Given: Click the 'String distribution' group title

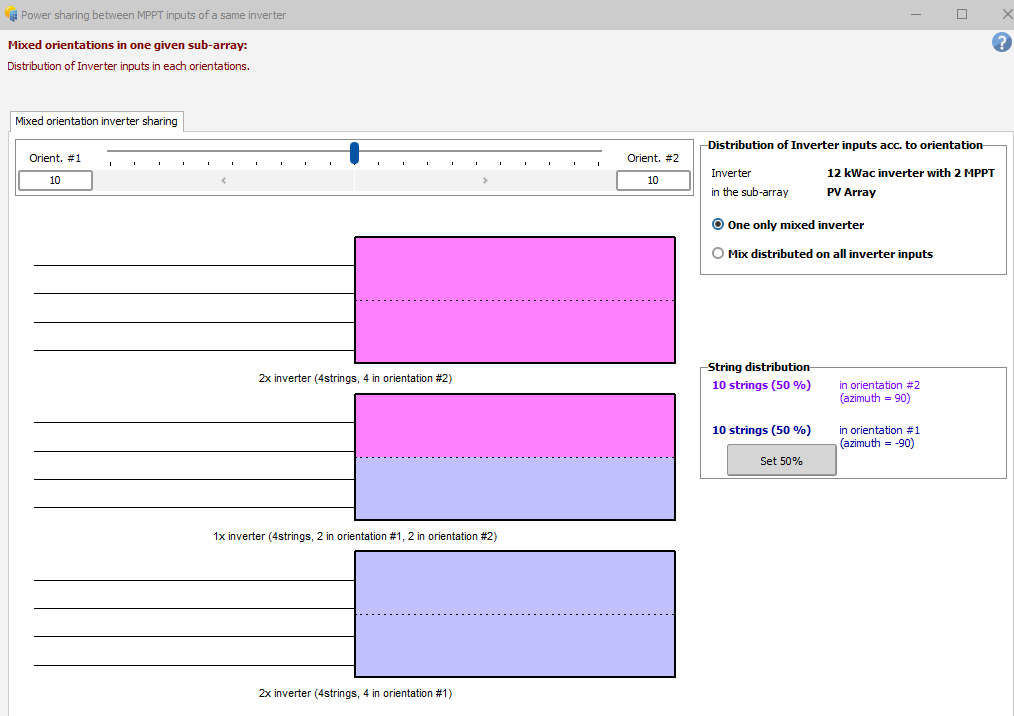Looking at the screenshot, I should coord(759,367).
